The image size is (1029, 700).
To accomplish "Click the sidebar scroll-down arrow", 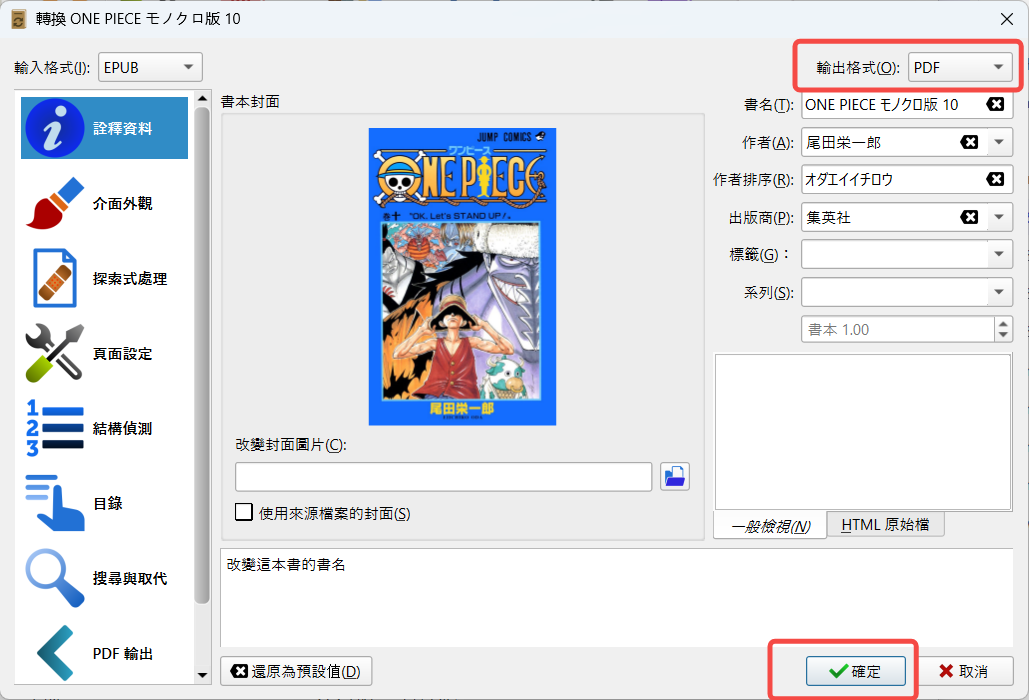I will click(x=202, y=675).
